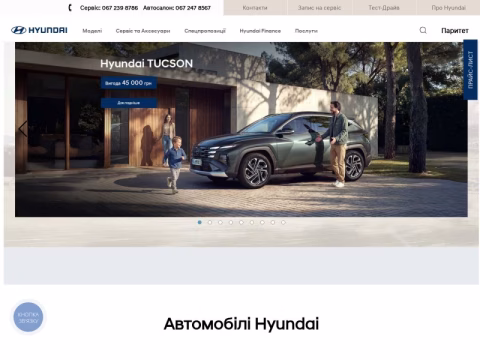
Task: Go to previous slide arrow
Action: point(23,129)
